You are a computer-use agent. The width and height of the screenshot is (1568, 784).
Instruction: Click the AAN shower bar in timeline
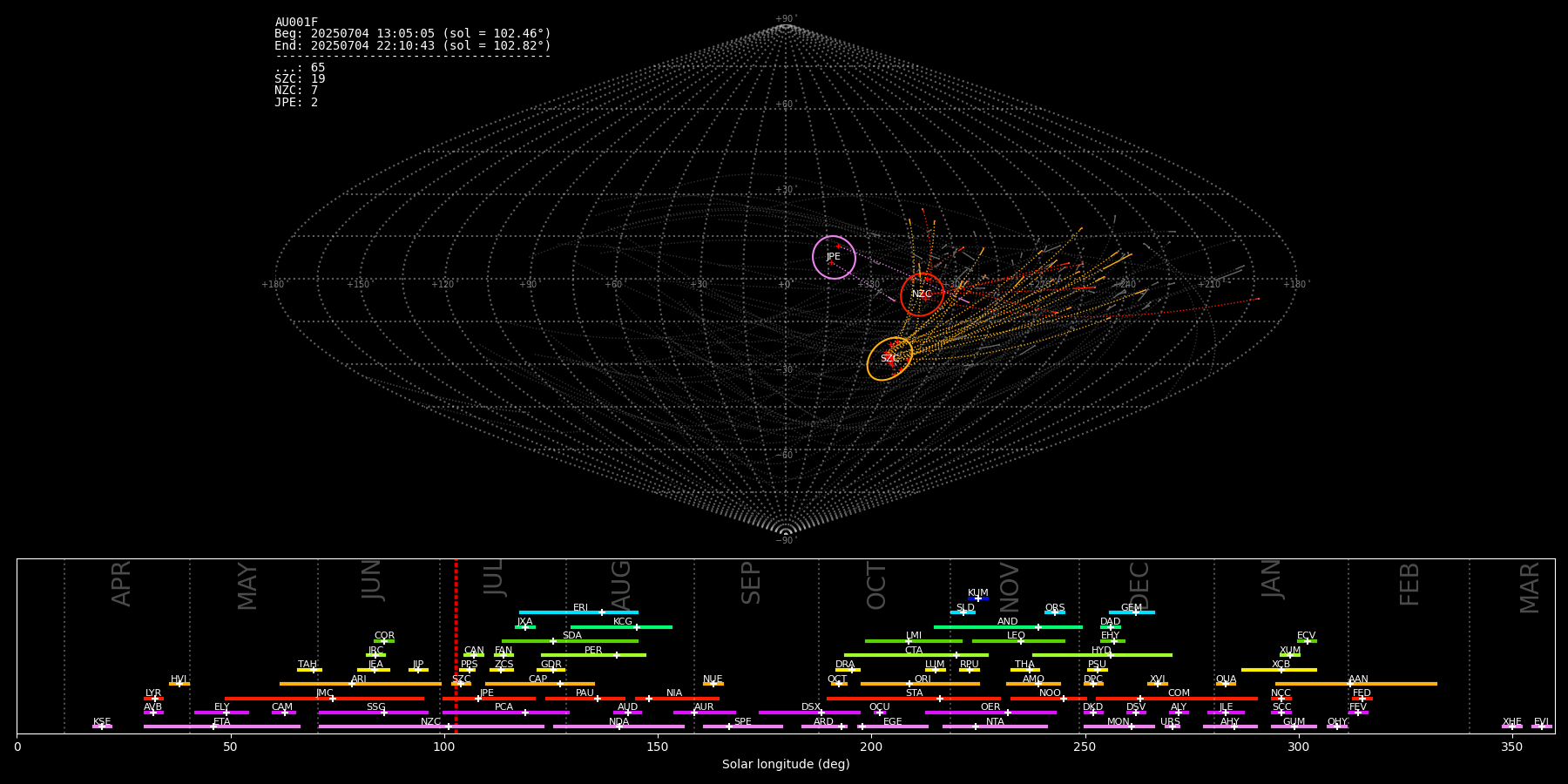tap(1356, 684)
